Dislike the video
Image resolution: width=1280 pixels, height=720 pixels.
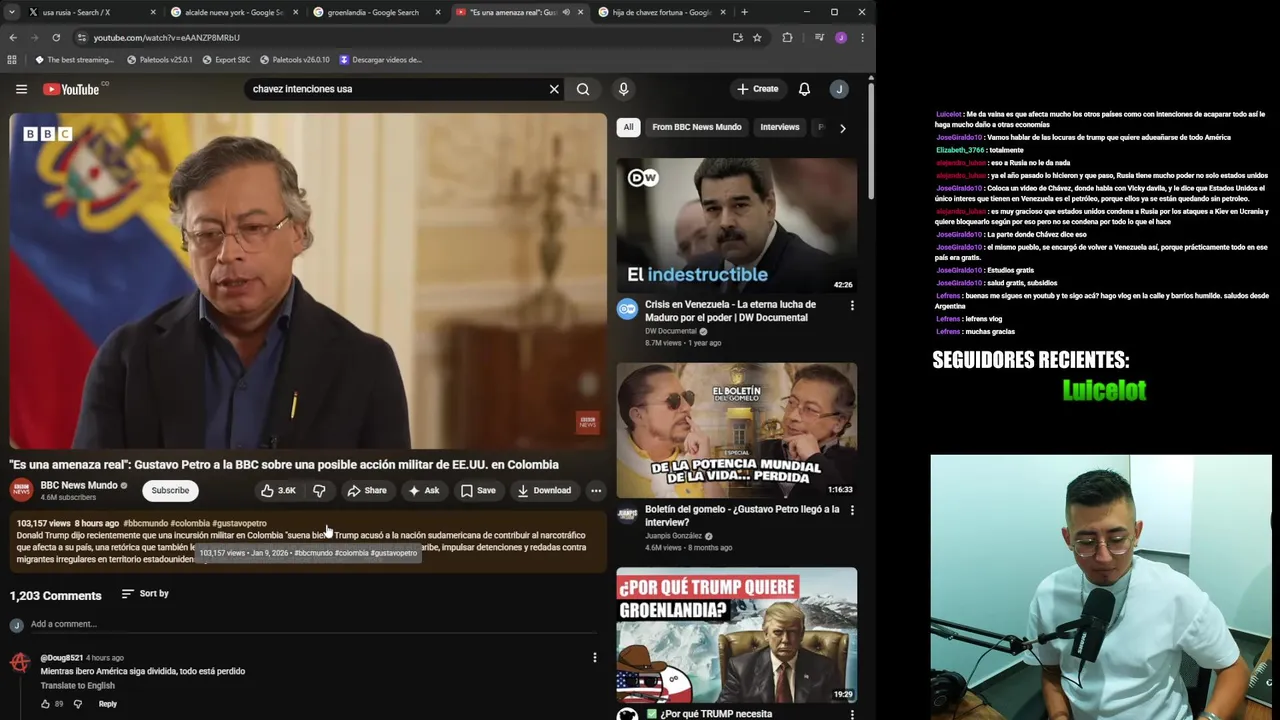click(319, 490)
